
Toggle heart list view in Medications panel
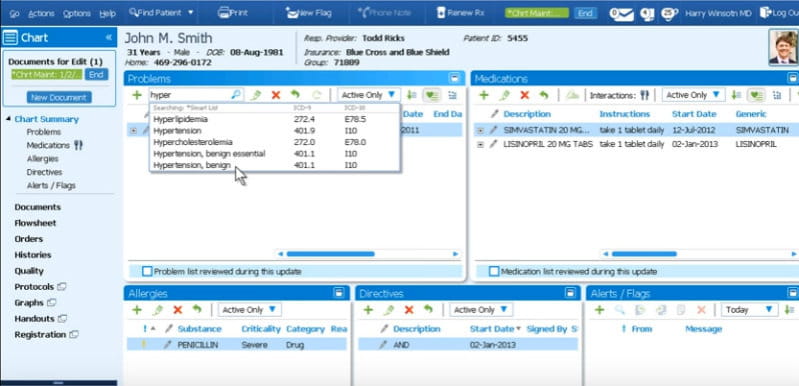coord(756,95)
